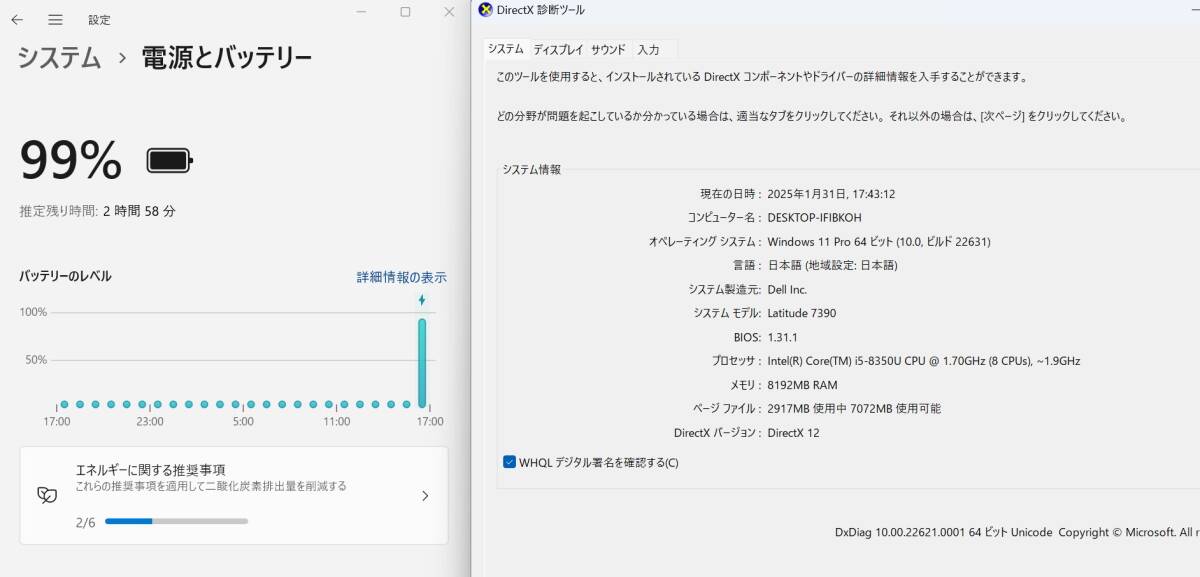Image resolution: width=1200 pixels, height=577 pixels.
Task: Close the Settings window
Action: click(449, 12)
